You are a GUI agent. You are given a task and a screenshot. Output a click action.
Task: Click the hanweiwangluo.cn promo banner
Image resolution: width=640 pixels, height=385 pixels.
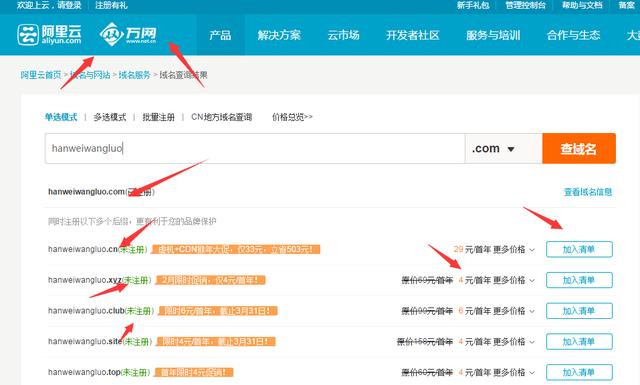pyautogui.click(x=236, y=249)
